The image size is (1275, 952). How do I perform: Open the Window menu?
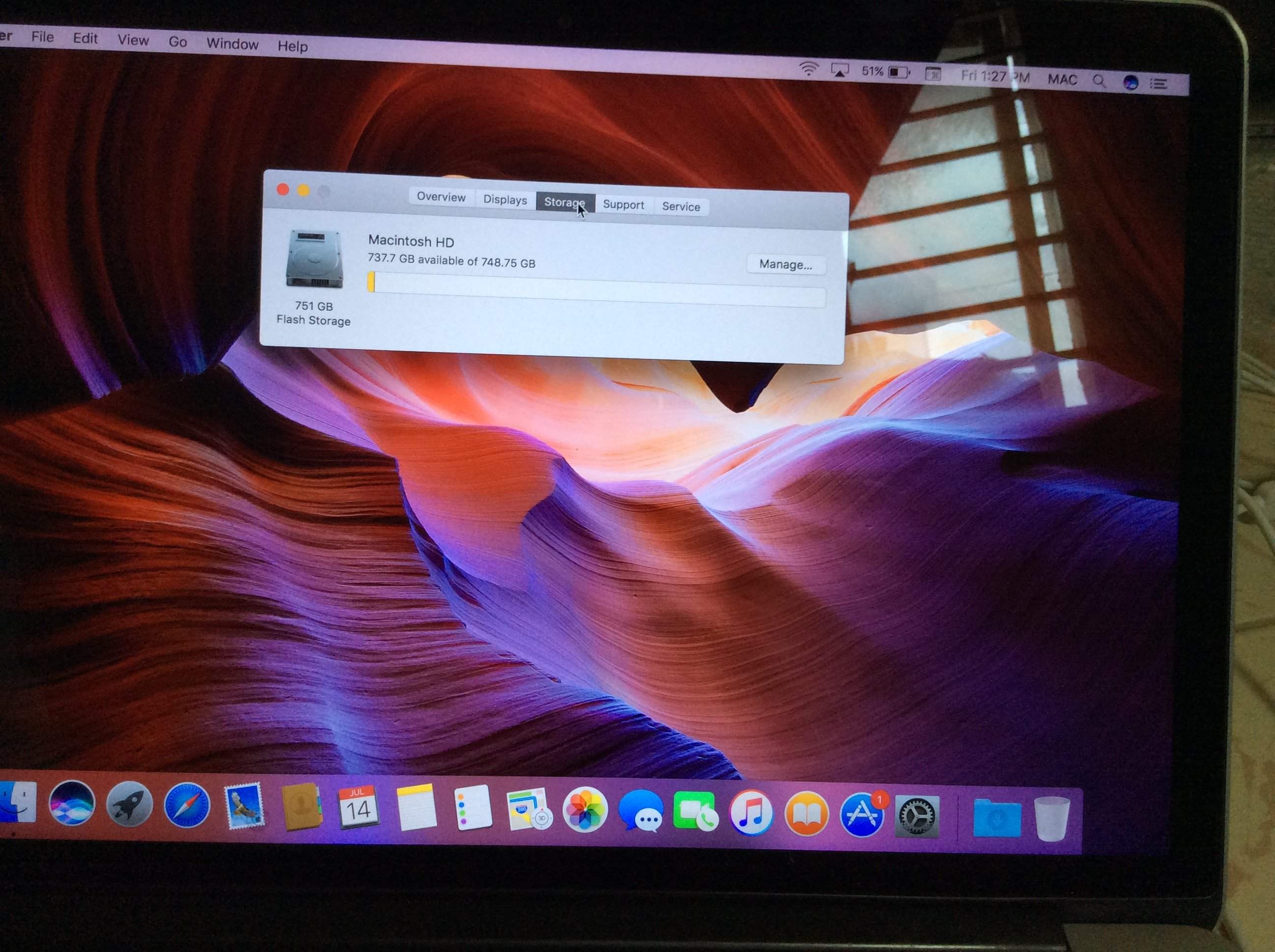click(232, 44)
